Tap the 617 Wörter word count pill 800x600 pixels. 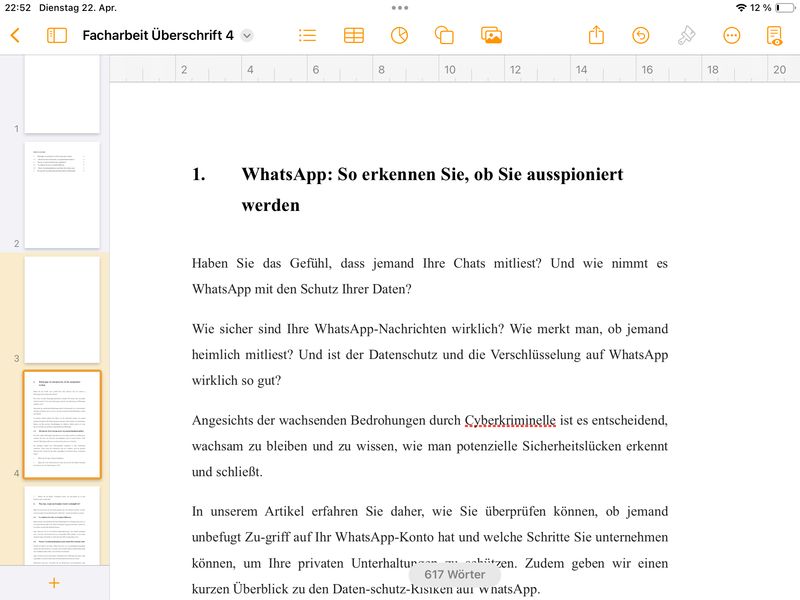(x=455, y=574)
